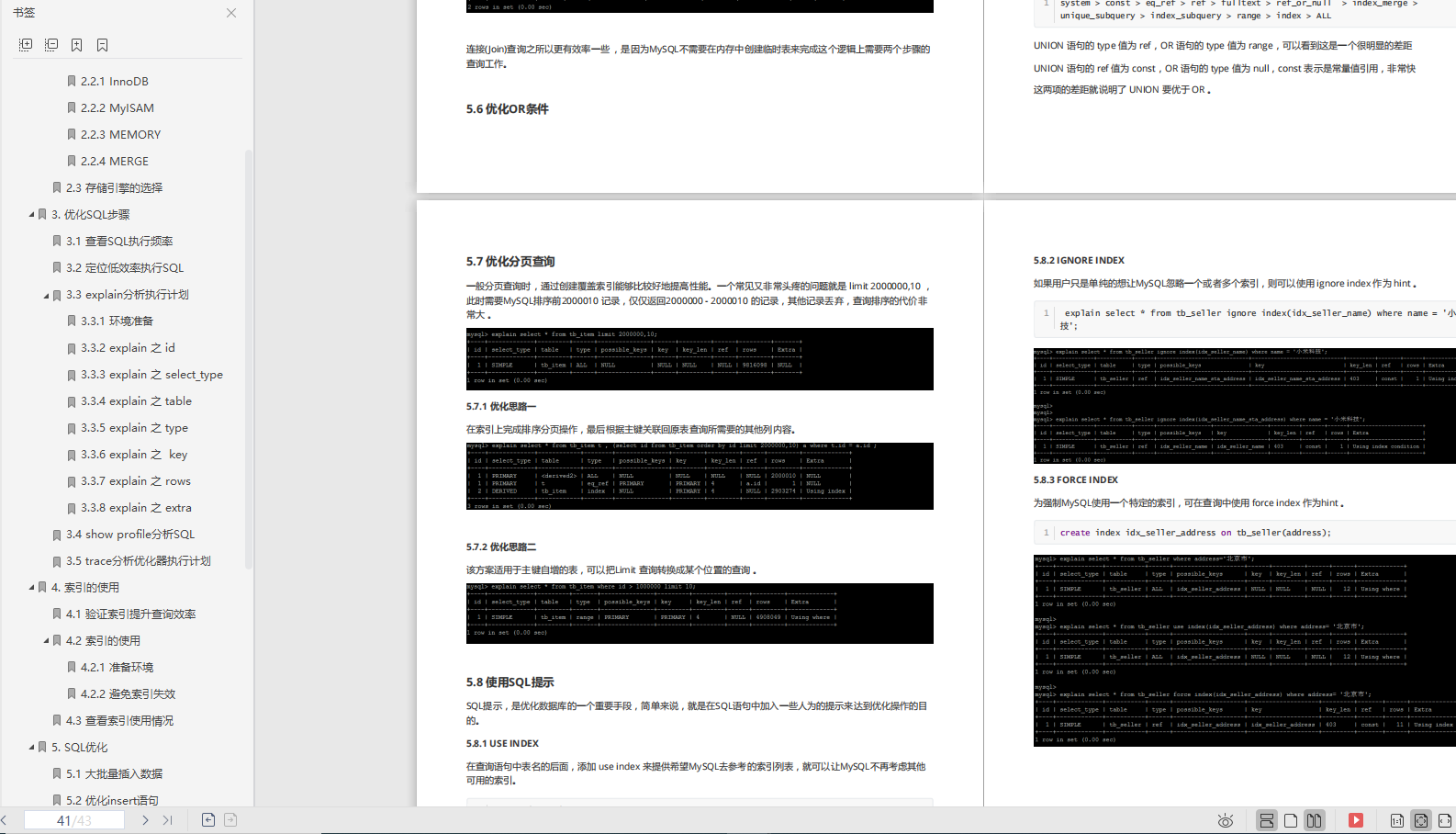Open bookmark 3.3.4 explain 之 table
This screenshot has height=834, width=1456.
click(136, 401)
